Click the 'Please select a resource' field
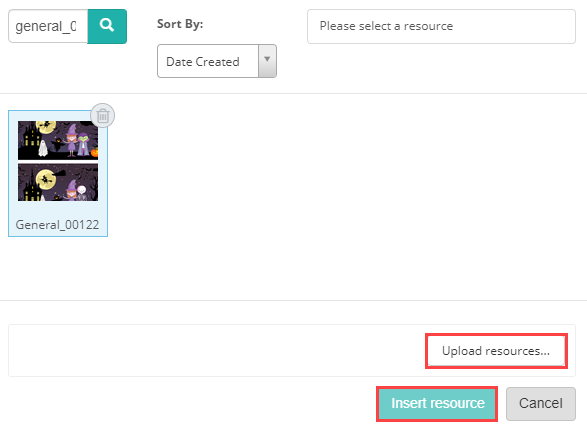 tap(441, 26)
